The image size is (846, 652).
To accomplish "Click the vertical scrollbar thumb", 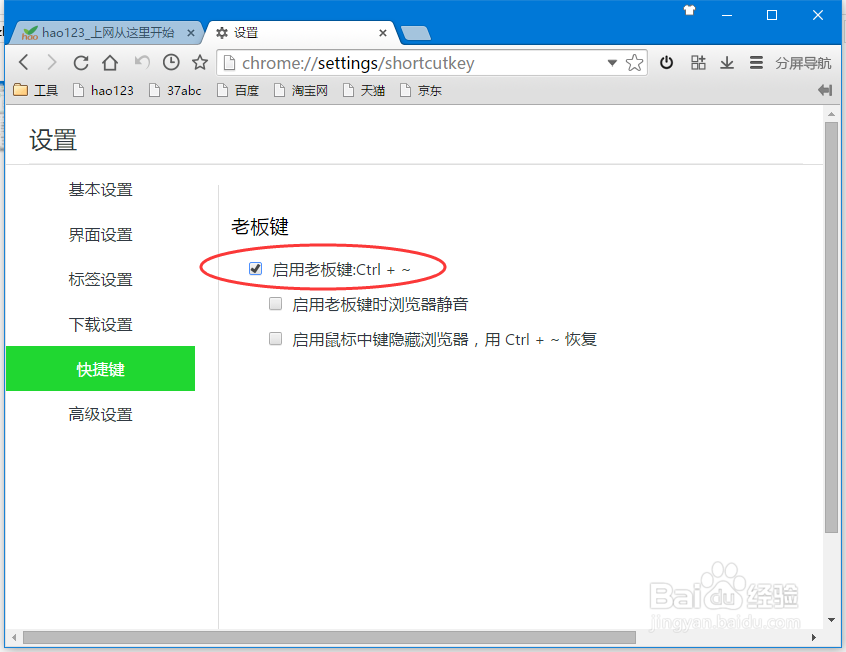I will point(831,328).
